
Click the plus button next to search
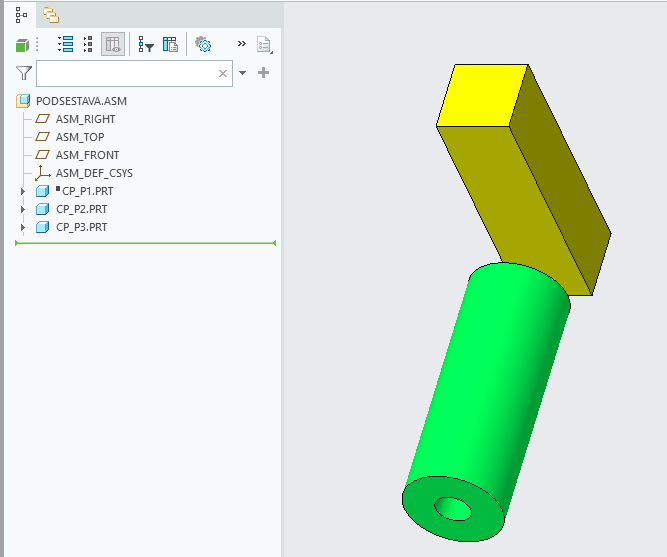[x=264, y=73]
